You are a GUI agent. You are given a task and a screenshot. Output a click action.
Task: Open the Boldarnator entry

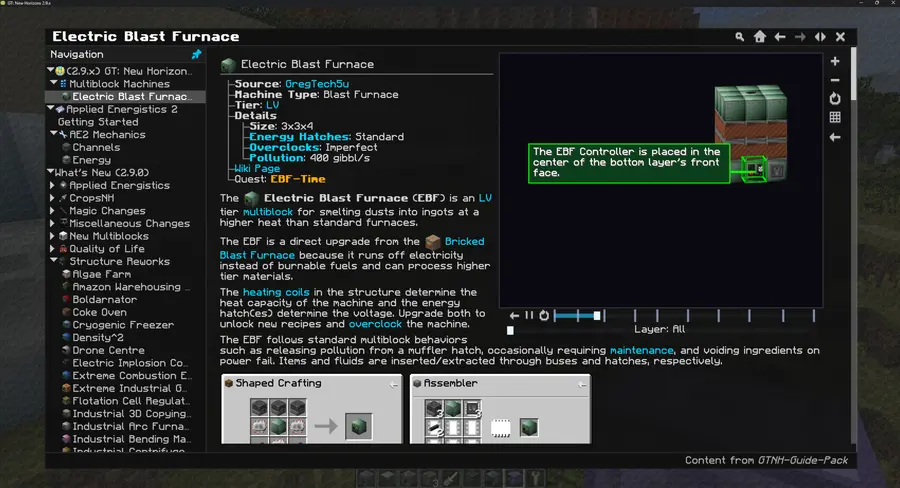(x=104, y=299)
